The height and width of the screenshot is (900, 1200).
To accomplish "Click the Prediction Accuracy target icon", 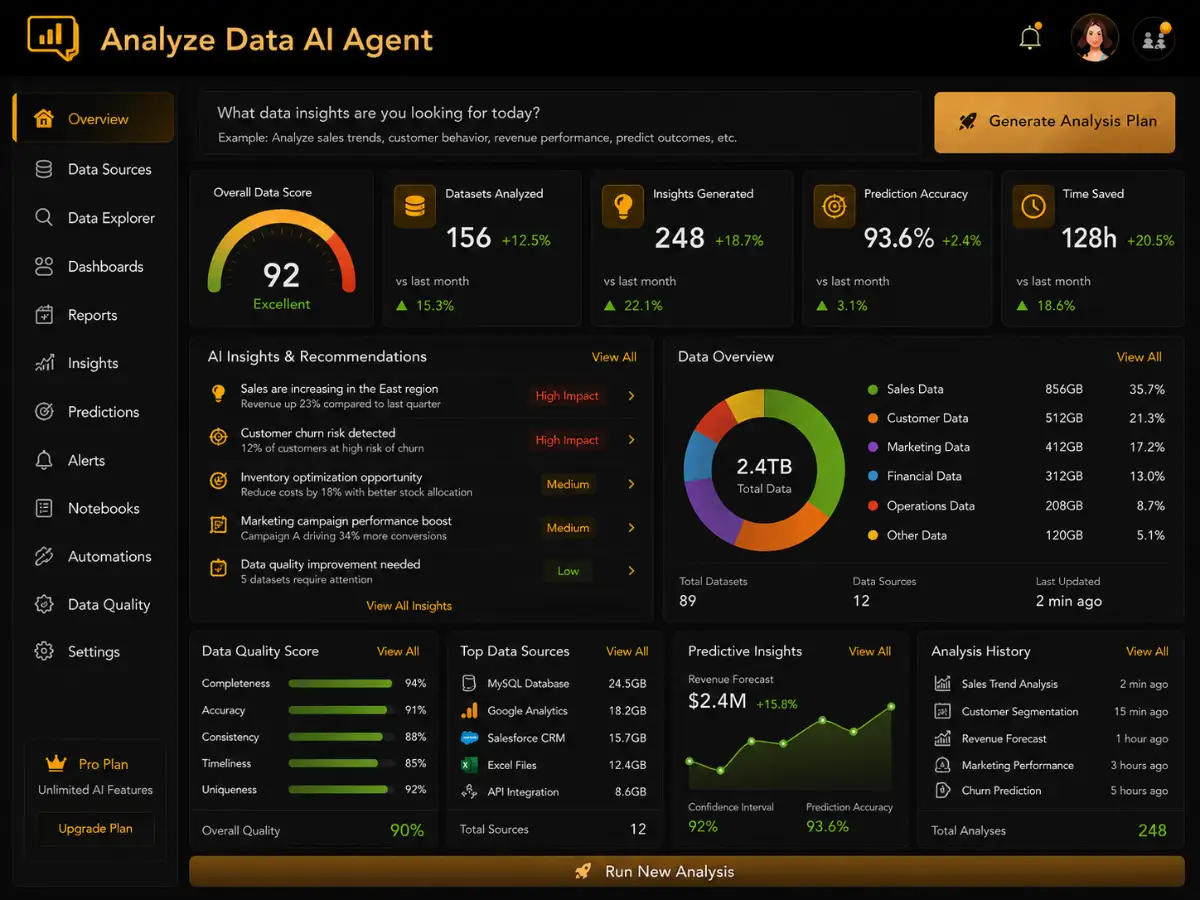I will click(x=833, y=206).
